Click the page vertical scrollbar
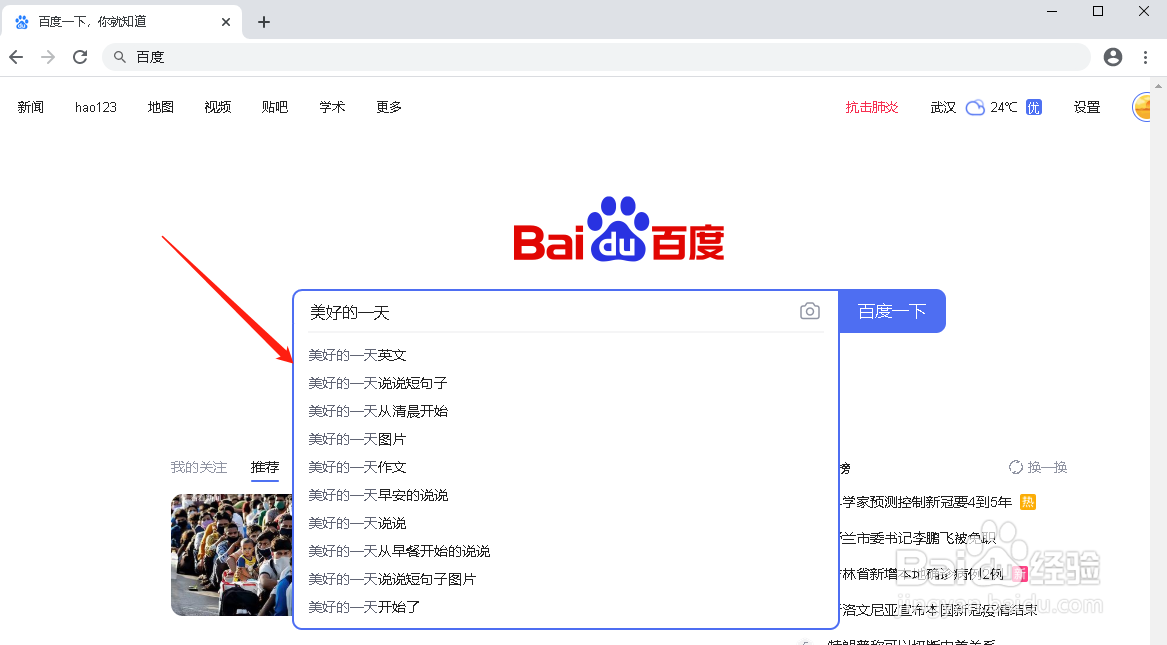 click(x=1158, y=361)
